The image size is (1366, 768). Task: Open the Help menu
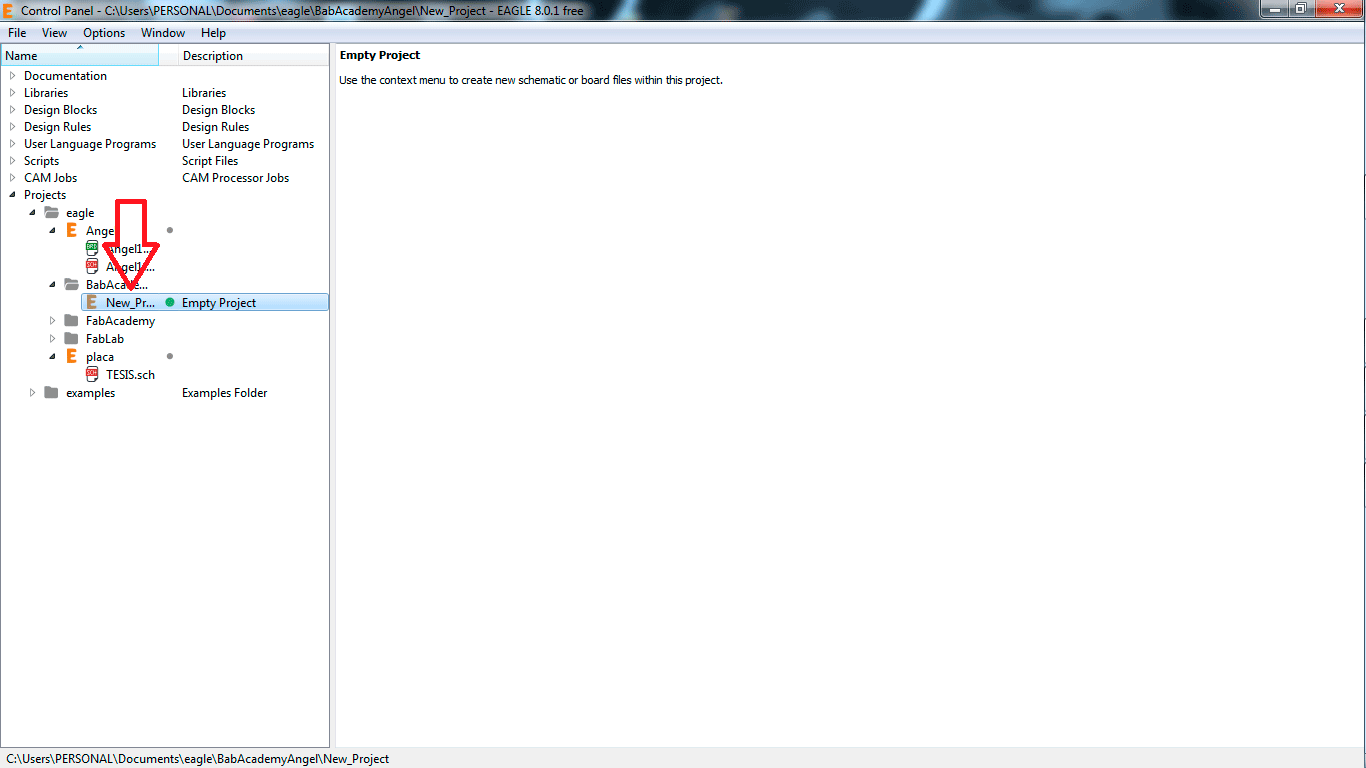pyautogui.click(x=214, y=33)
